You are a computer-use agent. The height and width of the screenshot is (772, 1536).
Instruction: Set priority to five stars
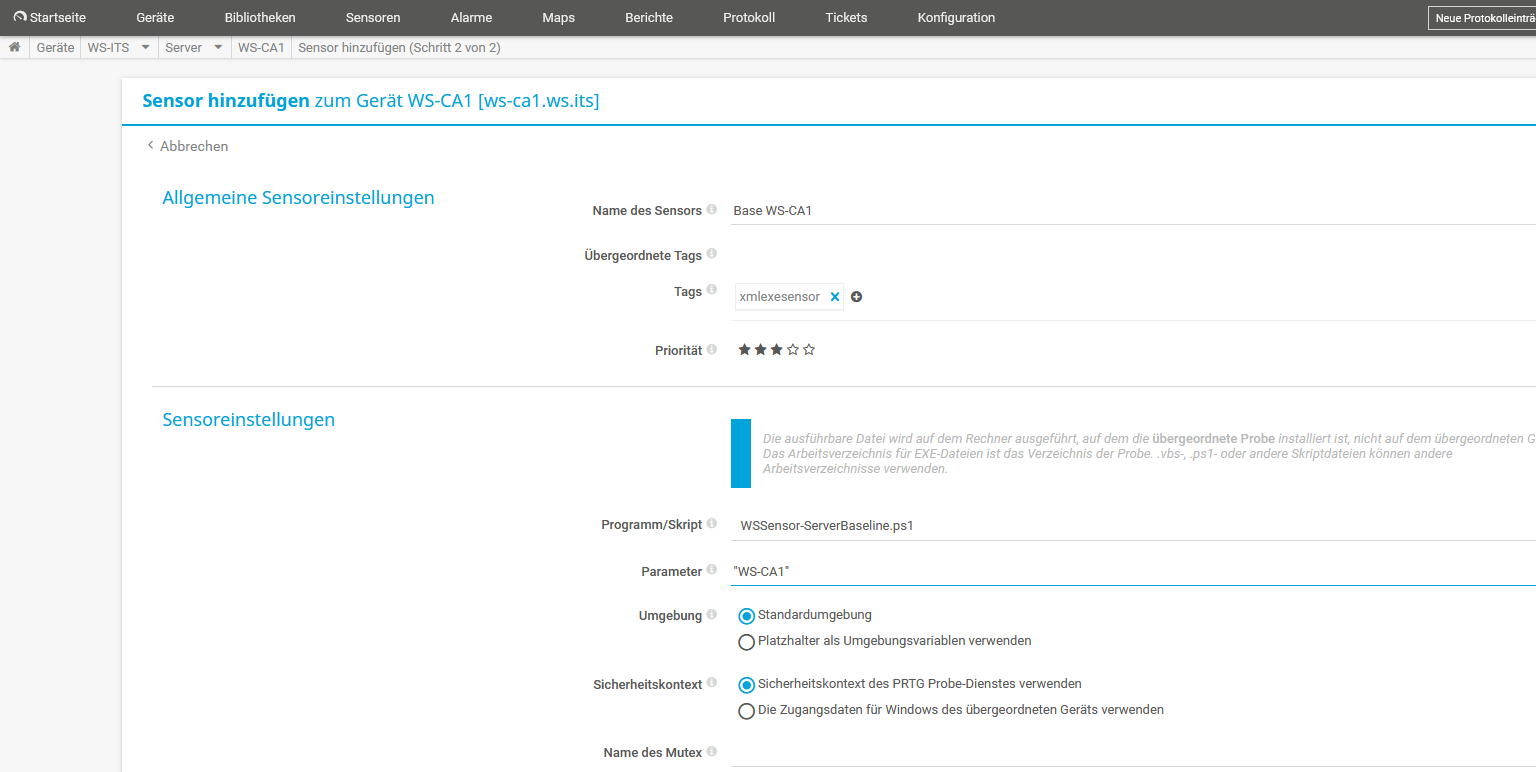coord(809,350)
